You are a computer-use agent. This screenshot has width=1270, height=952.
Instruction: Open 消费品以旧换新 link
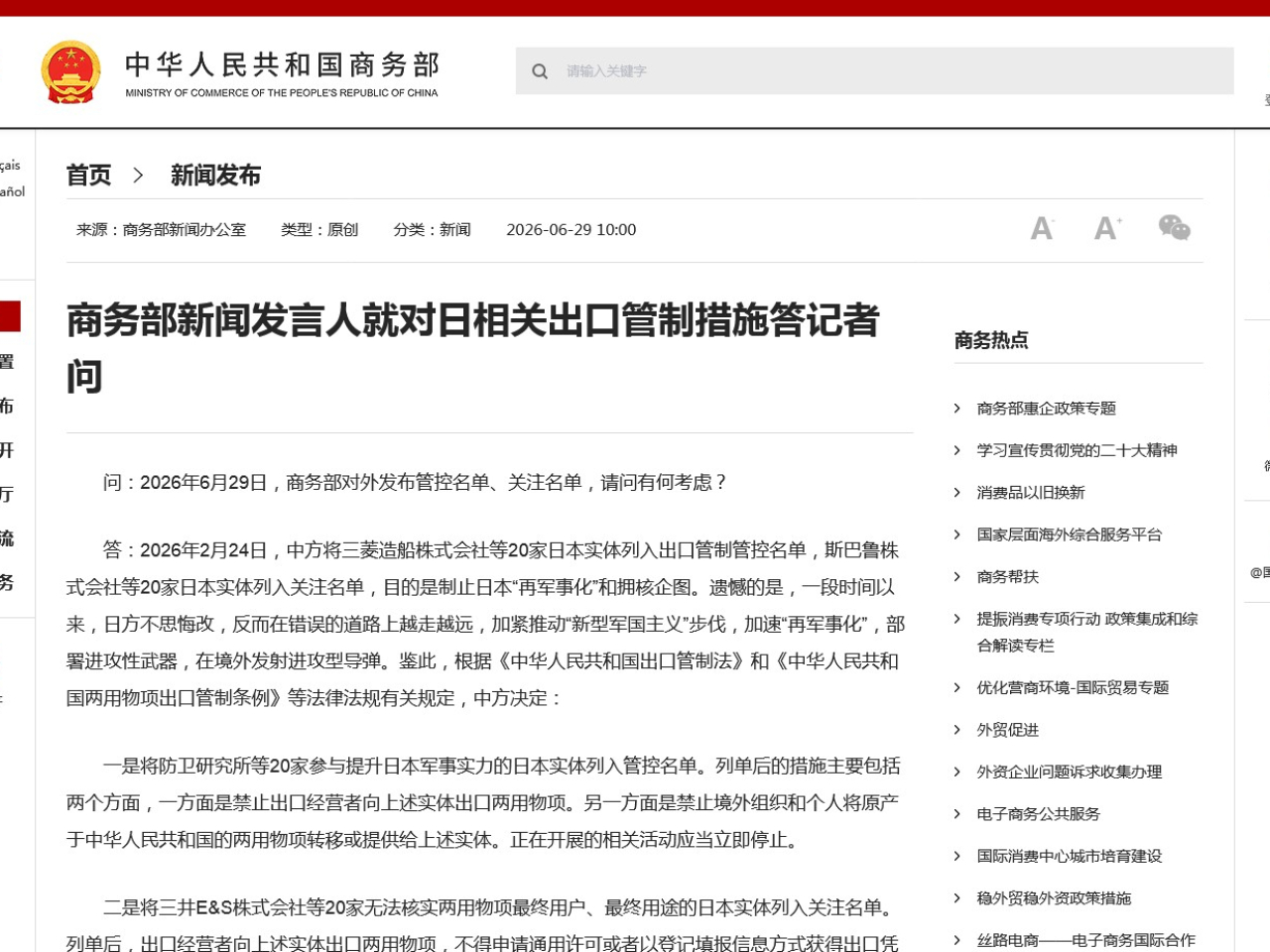(1031, 493)
